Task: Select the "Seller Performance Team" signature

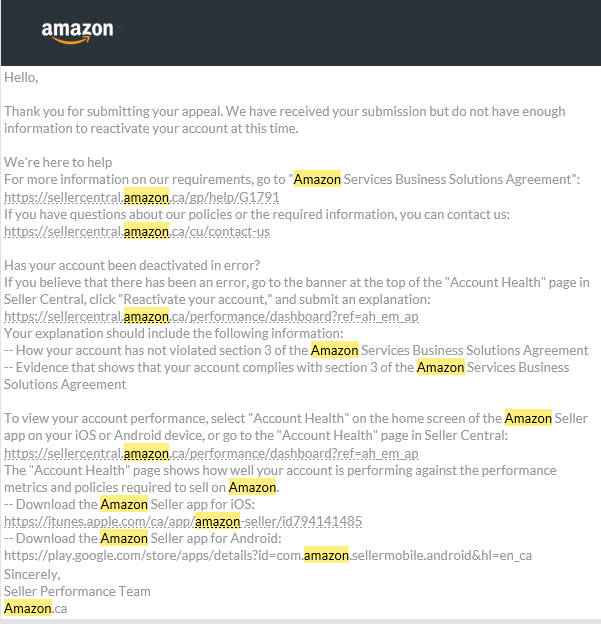Action: coord(77,591)
